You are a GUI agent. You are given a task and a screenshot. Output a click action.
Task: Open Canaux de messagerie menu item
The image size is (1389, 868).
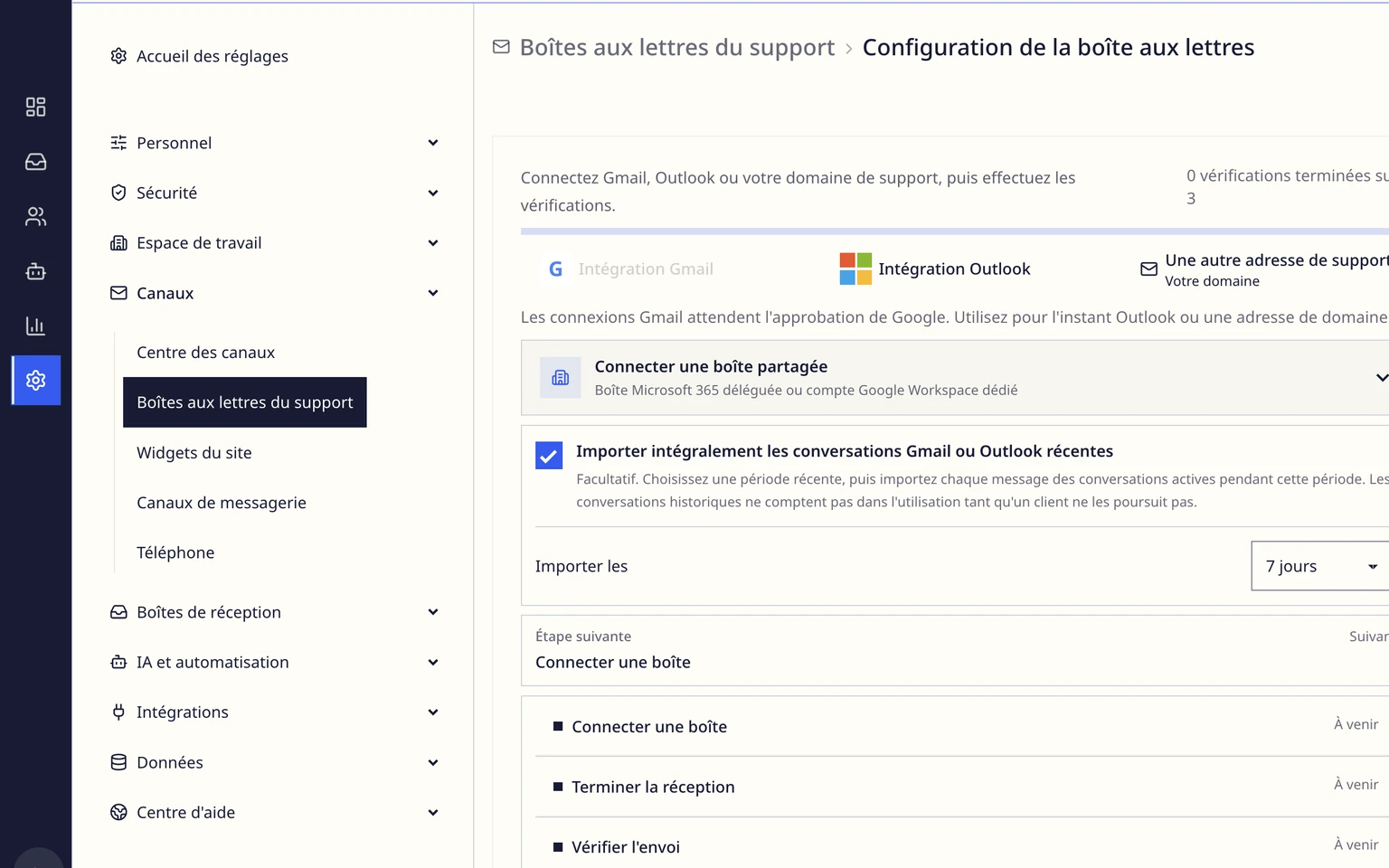(x=222, y=503)
